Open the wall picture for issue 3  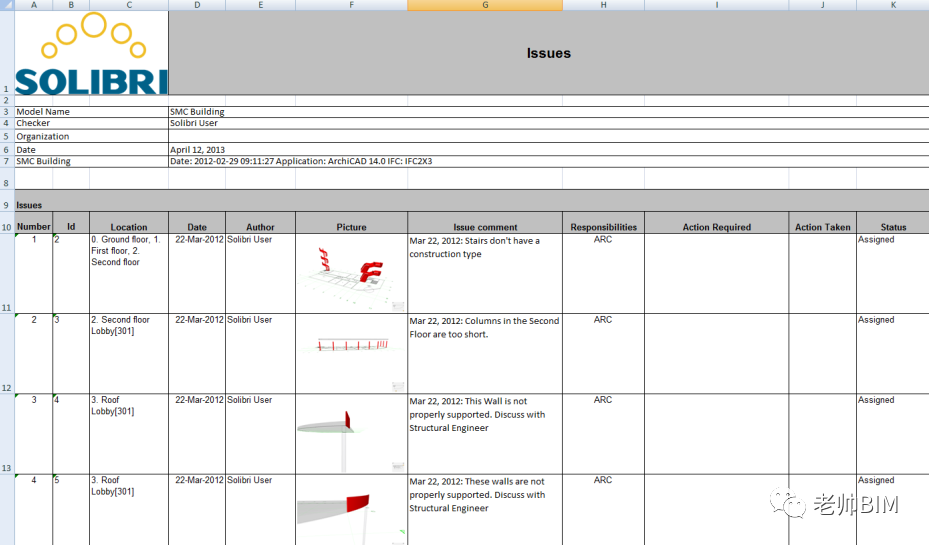click(x=351, y=434)
